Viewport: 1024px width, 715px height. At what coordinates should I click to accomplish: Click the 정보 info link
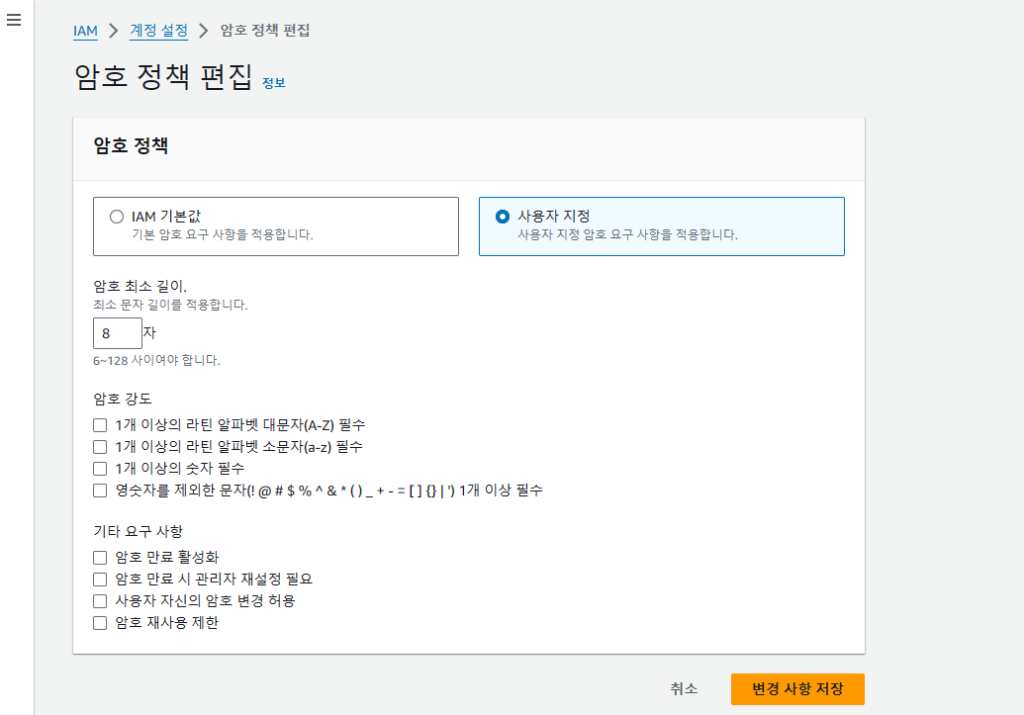pos(274,83)
